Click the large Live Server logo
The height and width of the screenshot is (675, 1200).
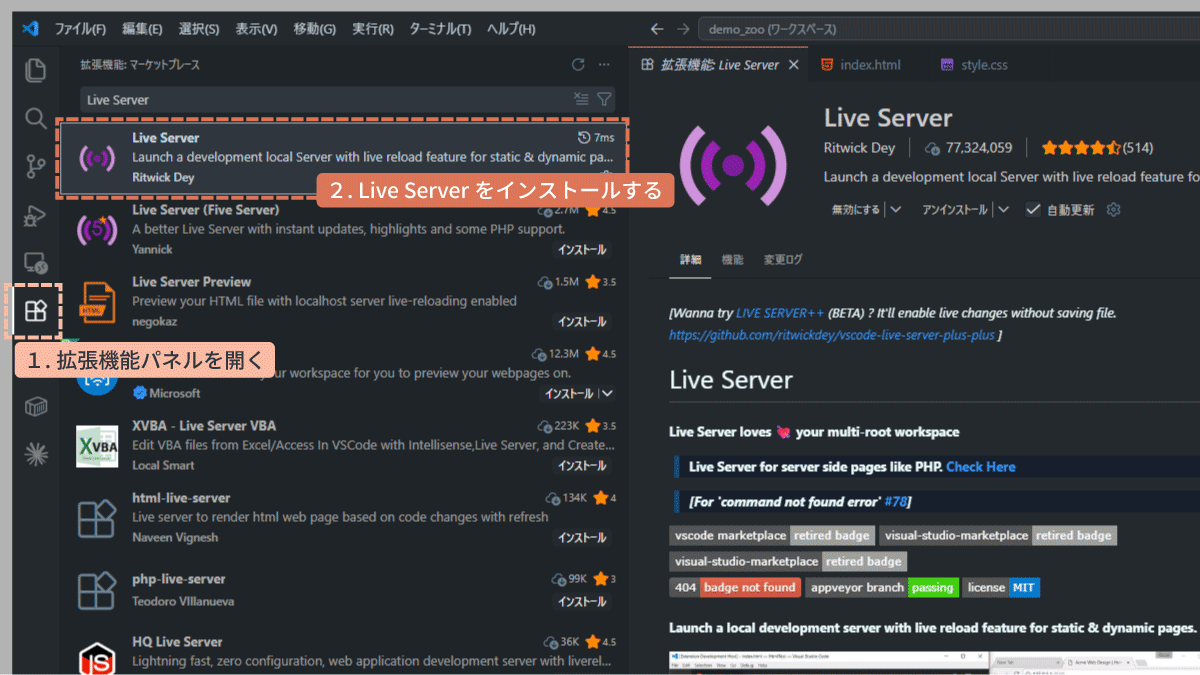coord(732,164)
